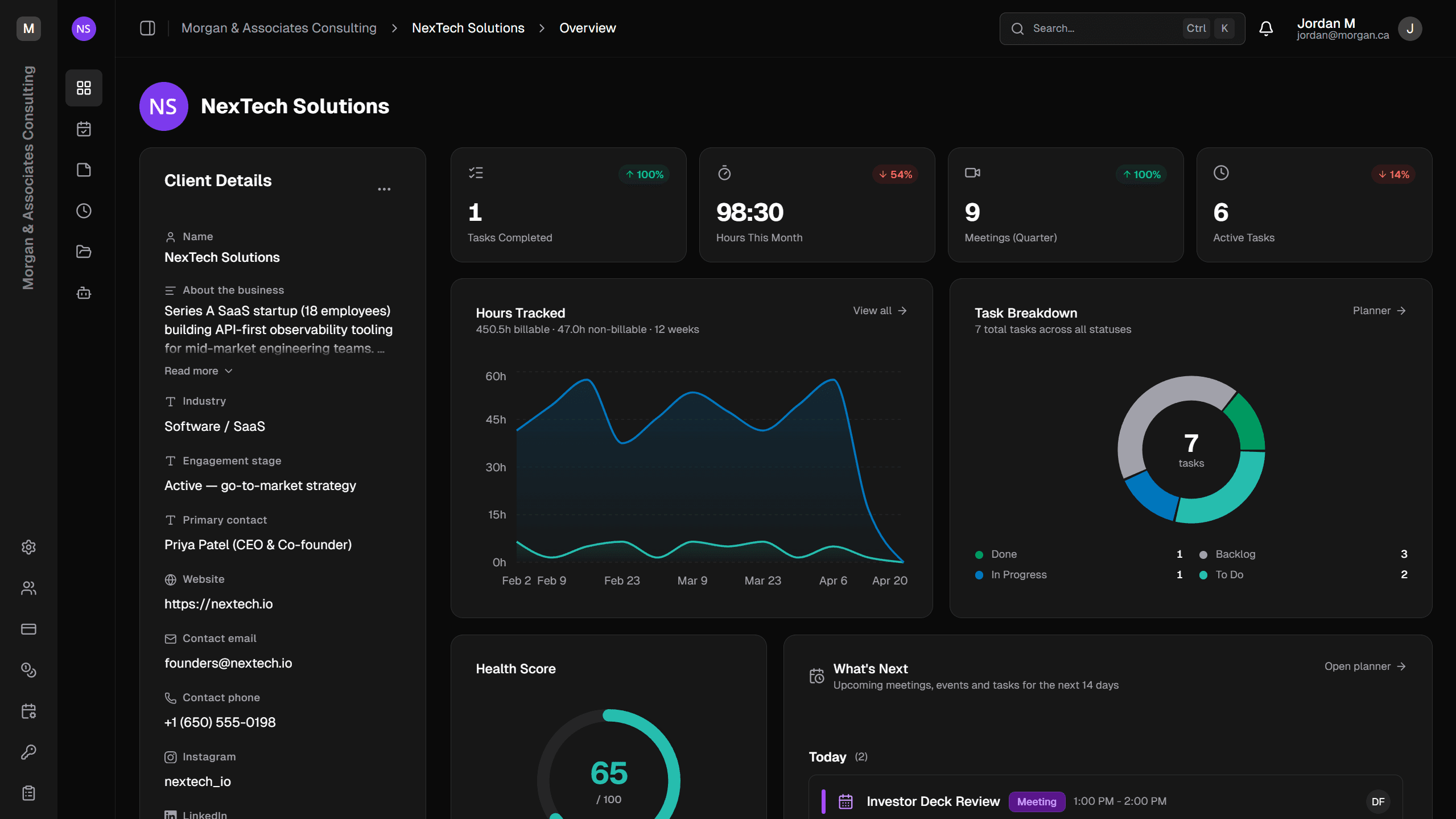
Task: Open the files folder icon
Action: pyautogui.click(x=84, y=252)
